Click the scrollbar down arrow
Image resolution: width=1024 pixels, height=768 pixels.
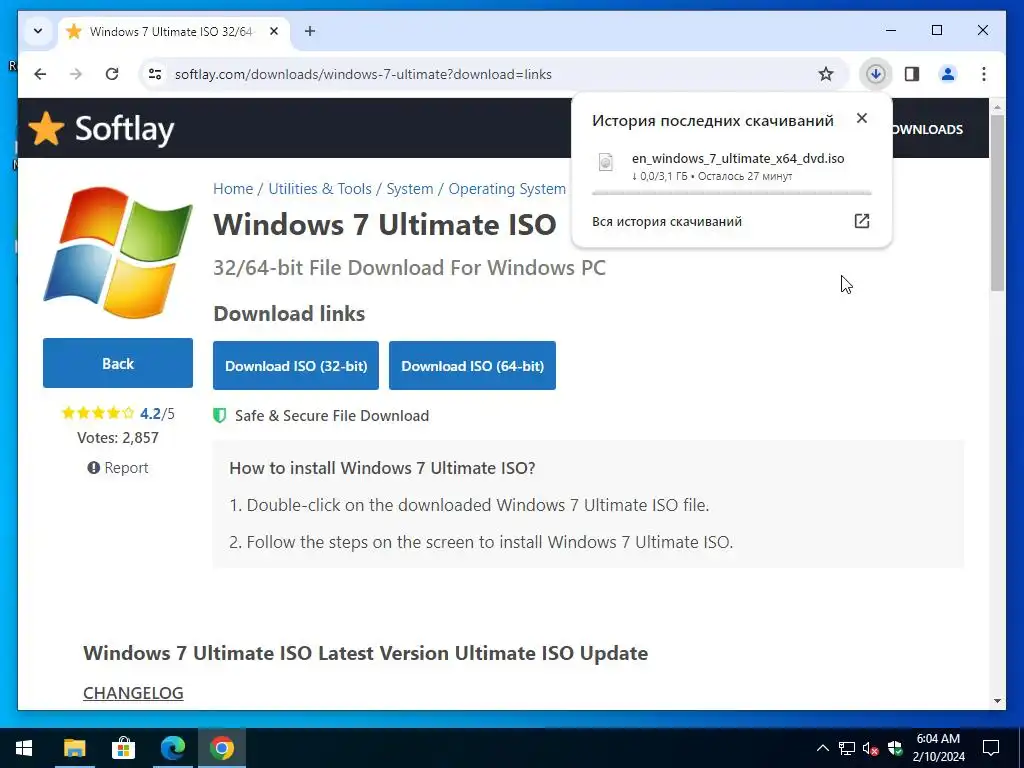click(997, 701)
